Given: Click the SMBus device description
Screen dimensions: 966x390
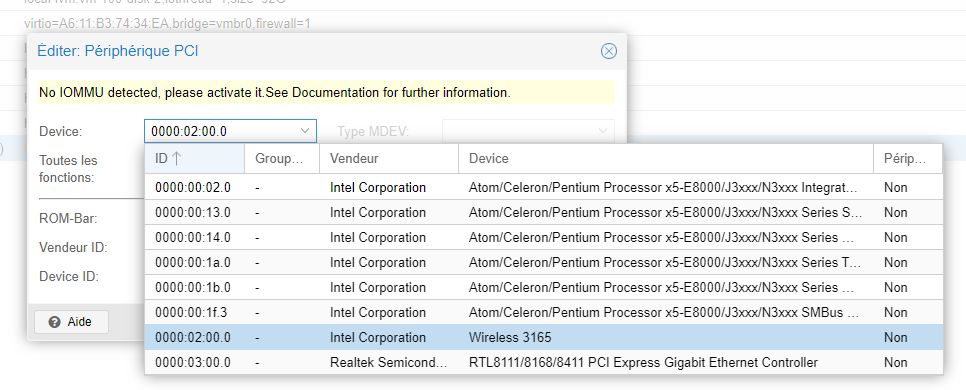Looking at the screenshot, I should (664, 312).
